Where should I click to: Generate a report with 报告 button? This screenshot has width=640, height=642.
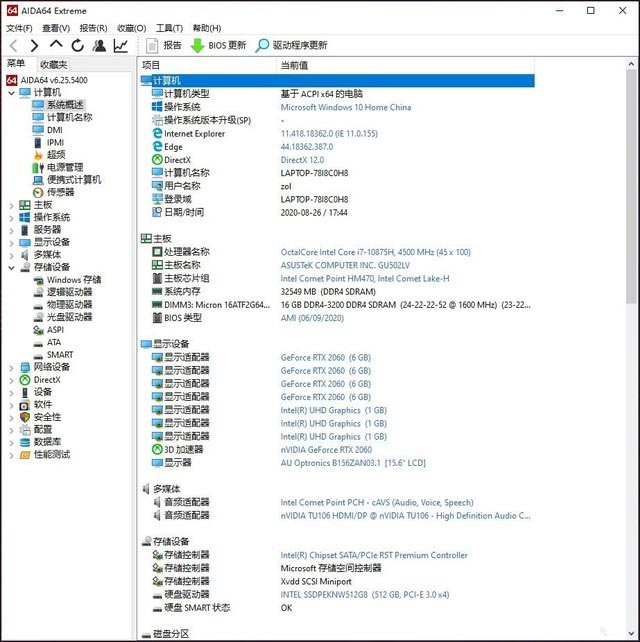[x=164, y=45]
